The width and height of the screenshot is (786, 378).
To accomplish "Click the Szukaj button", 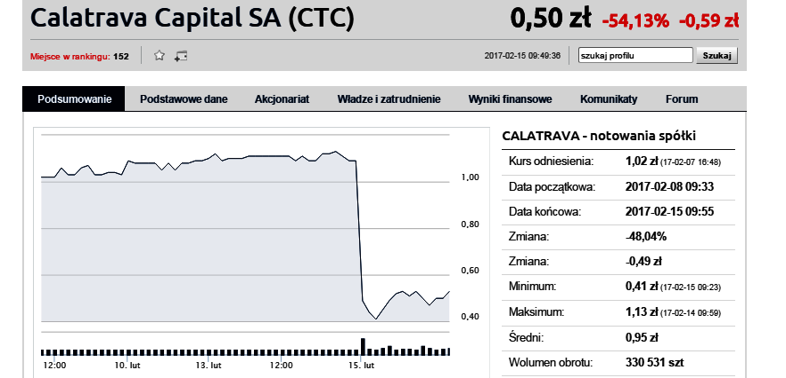I will 717,56.
